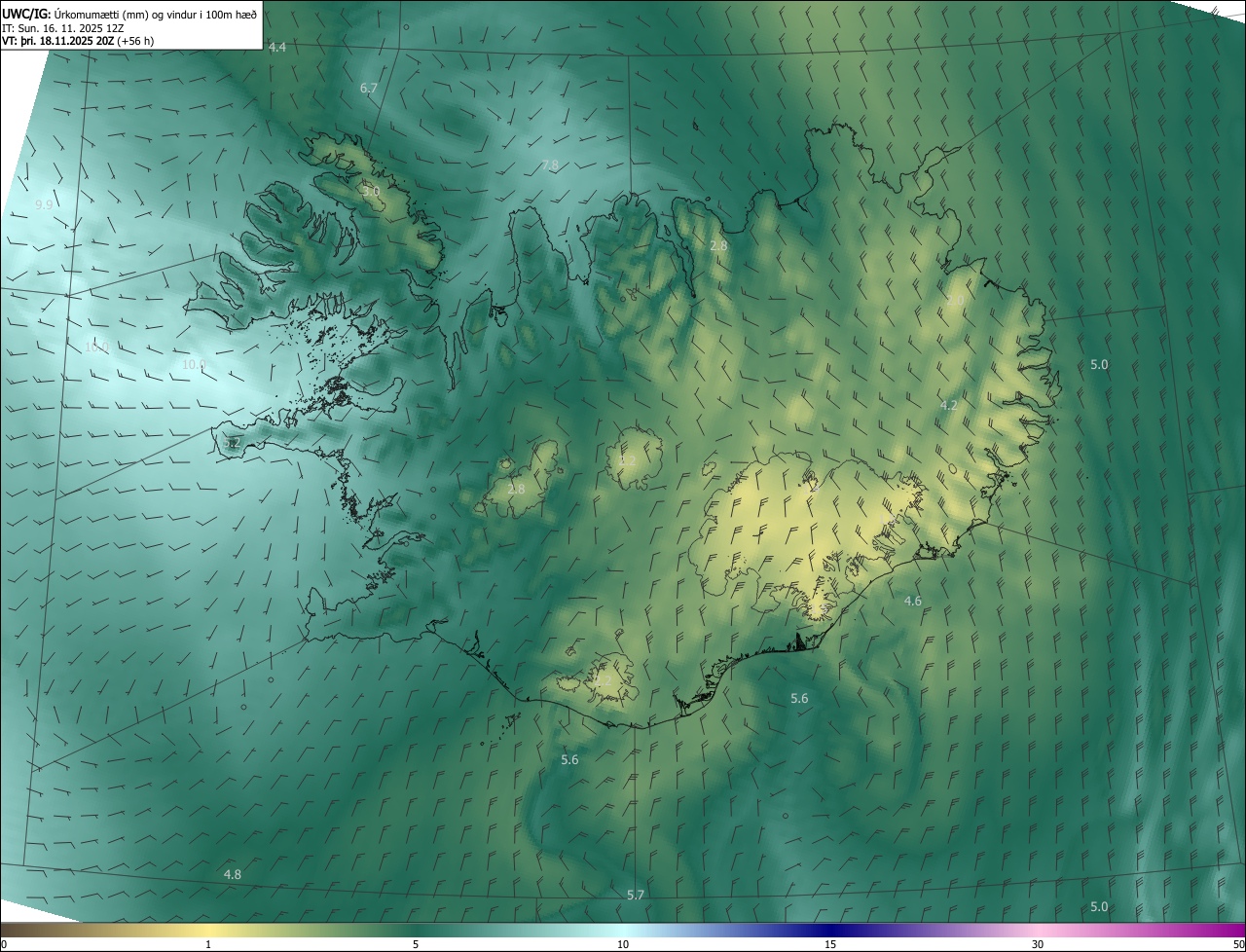1246x952 pixels.
Task: Click the 2.0 value on the map
Action: pyautogui.click(x=955, y=302)
